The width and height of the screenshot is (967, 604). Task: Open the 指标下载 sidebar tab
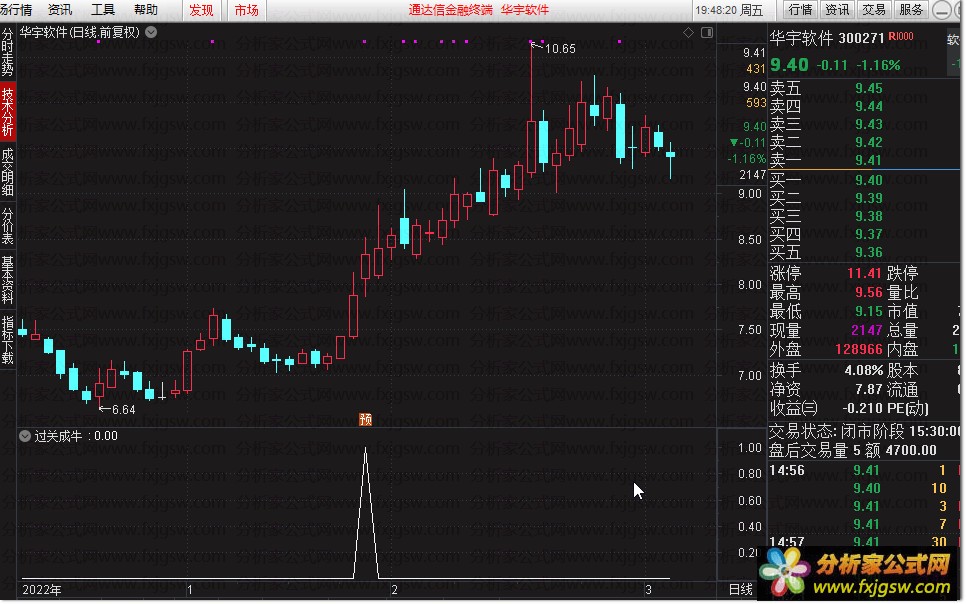pos(7,340)
